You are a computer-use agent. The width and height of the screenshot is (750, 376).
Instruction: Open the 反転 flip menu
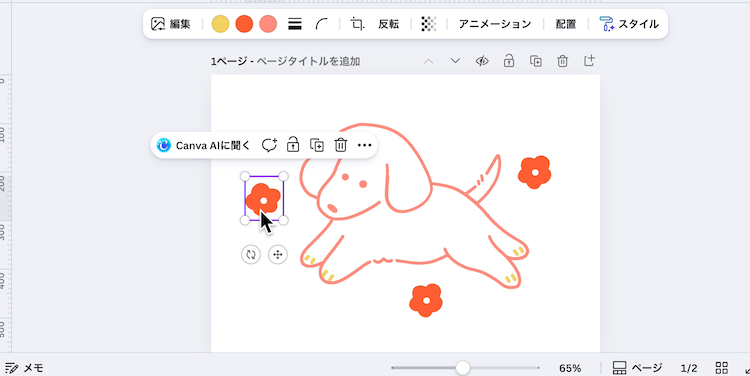(x=388, y=24)
